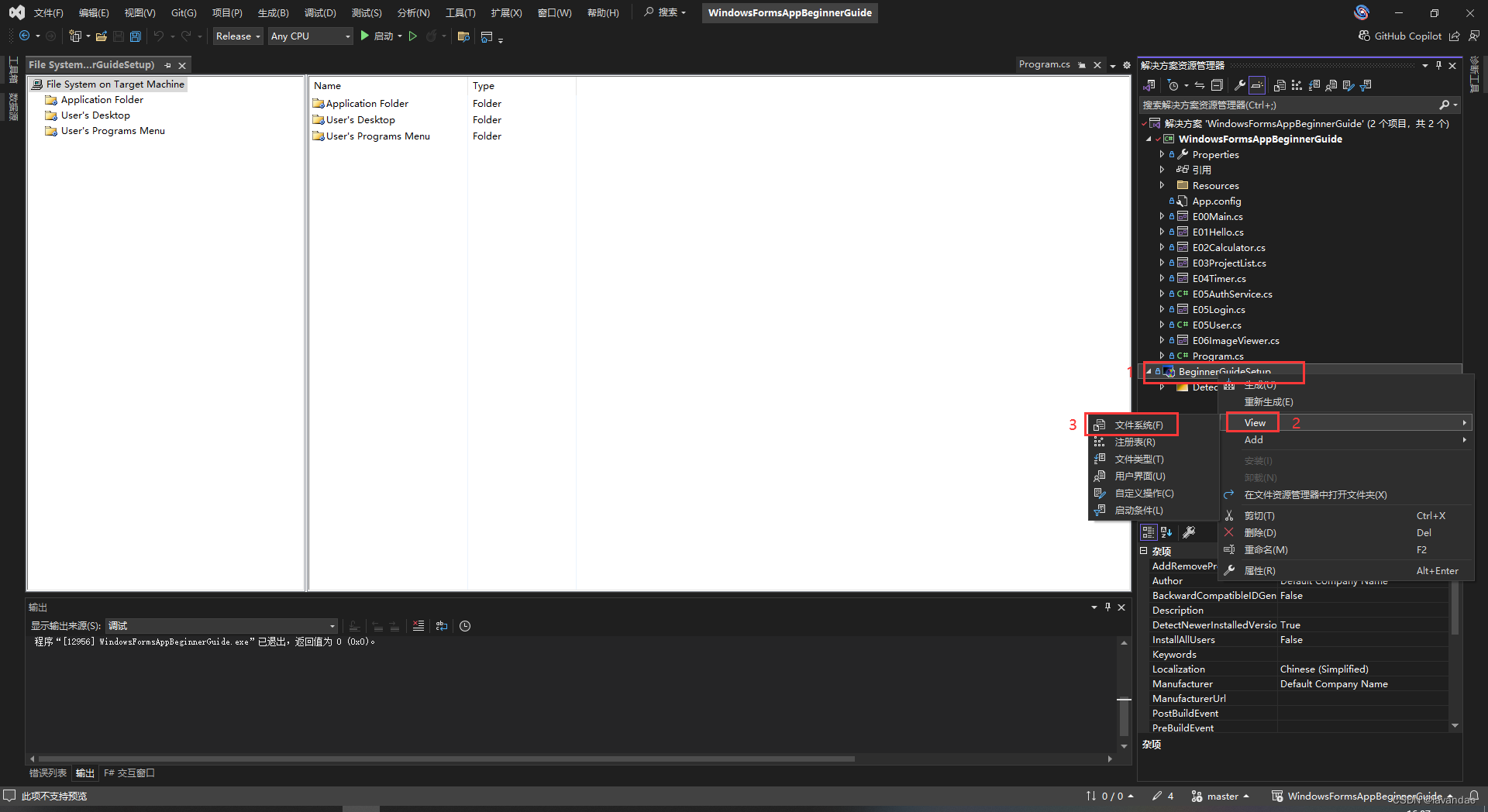Open the output source dropdown showing 调试

click(222, 626)
